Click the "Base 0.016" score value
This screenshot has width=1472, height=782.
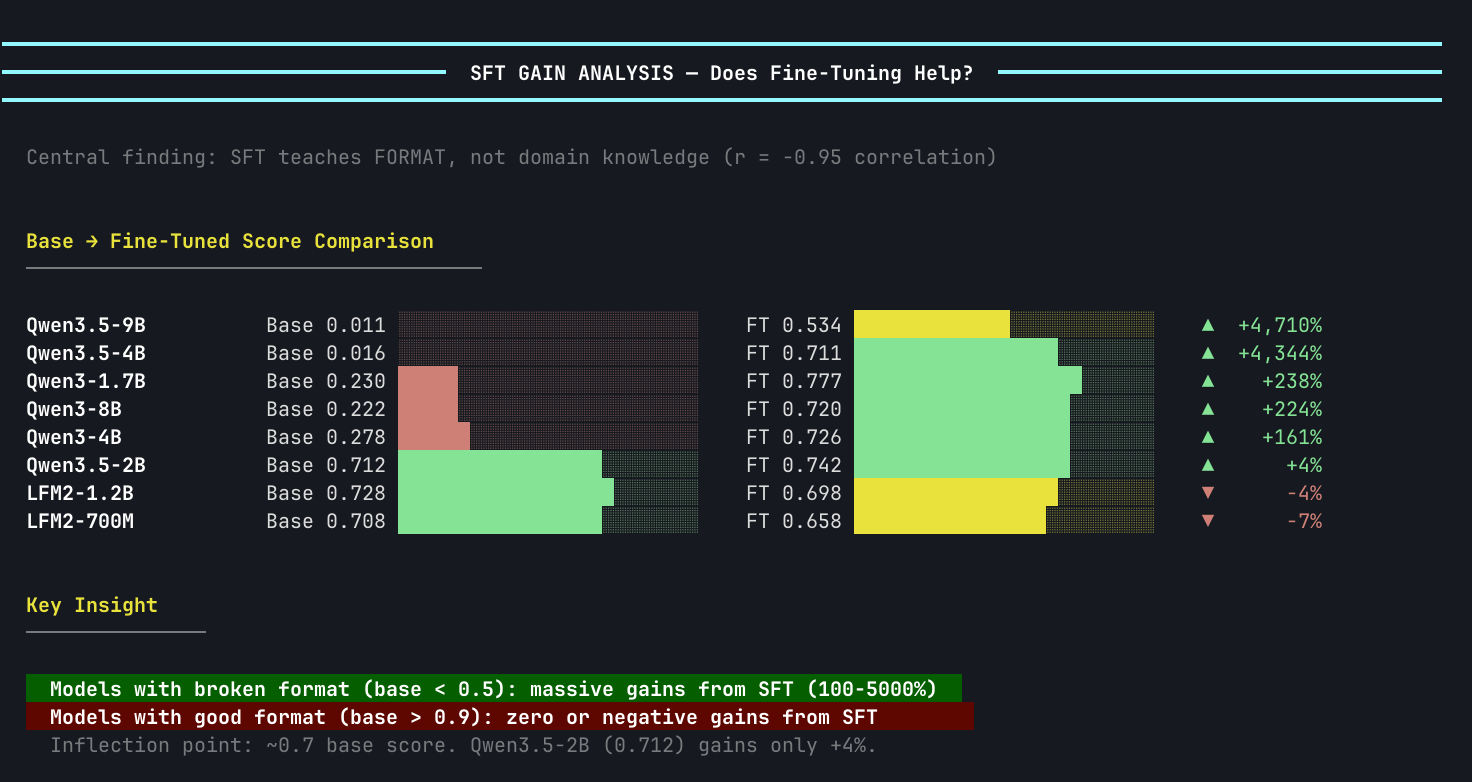click(x=326, y=353)
